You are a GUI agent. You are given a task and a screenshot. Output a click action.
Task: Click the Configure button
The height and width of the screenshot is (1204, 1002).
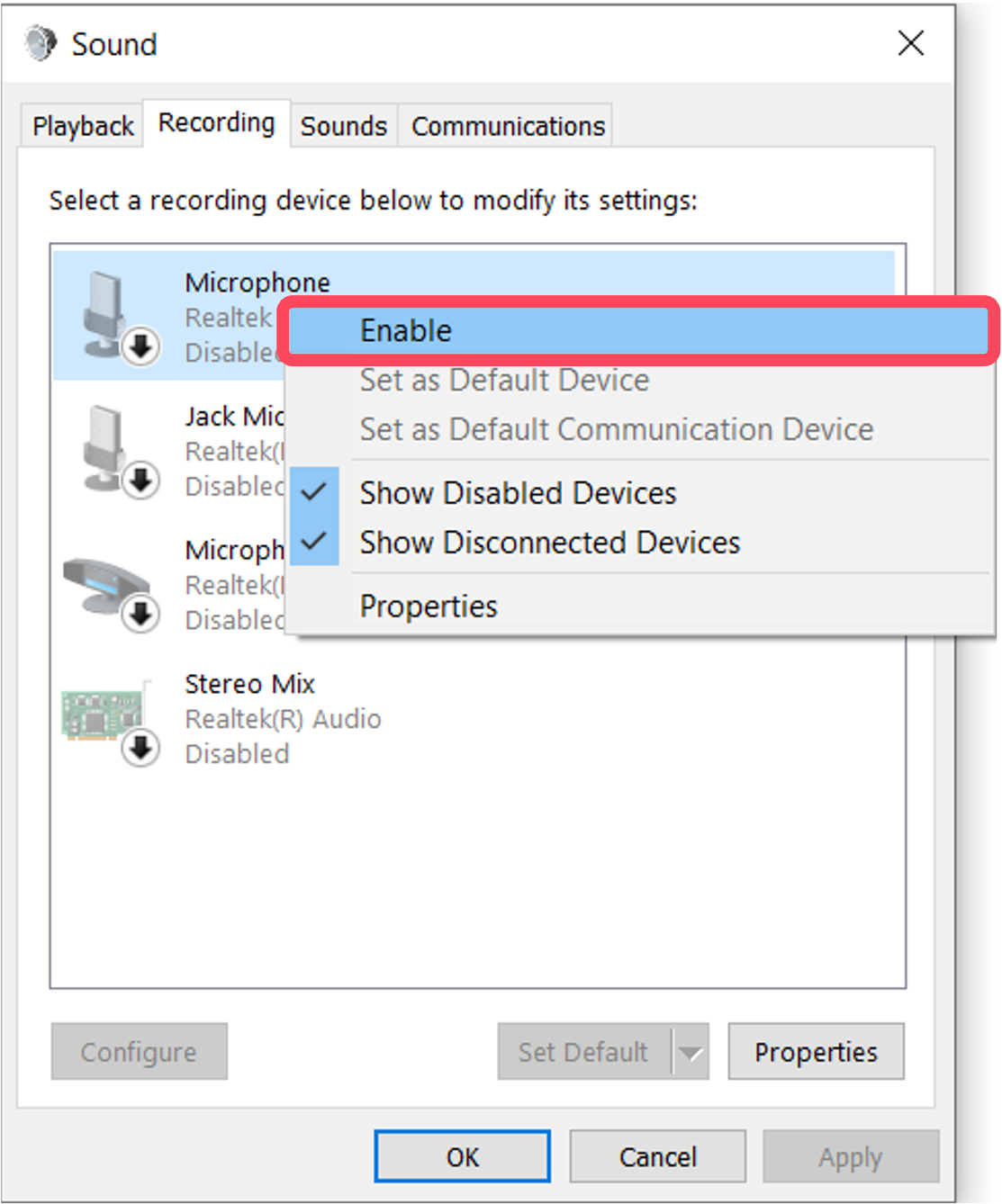139,1051
